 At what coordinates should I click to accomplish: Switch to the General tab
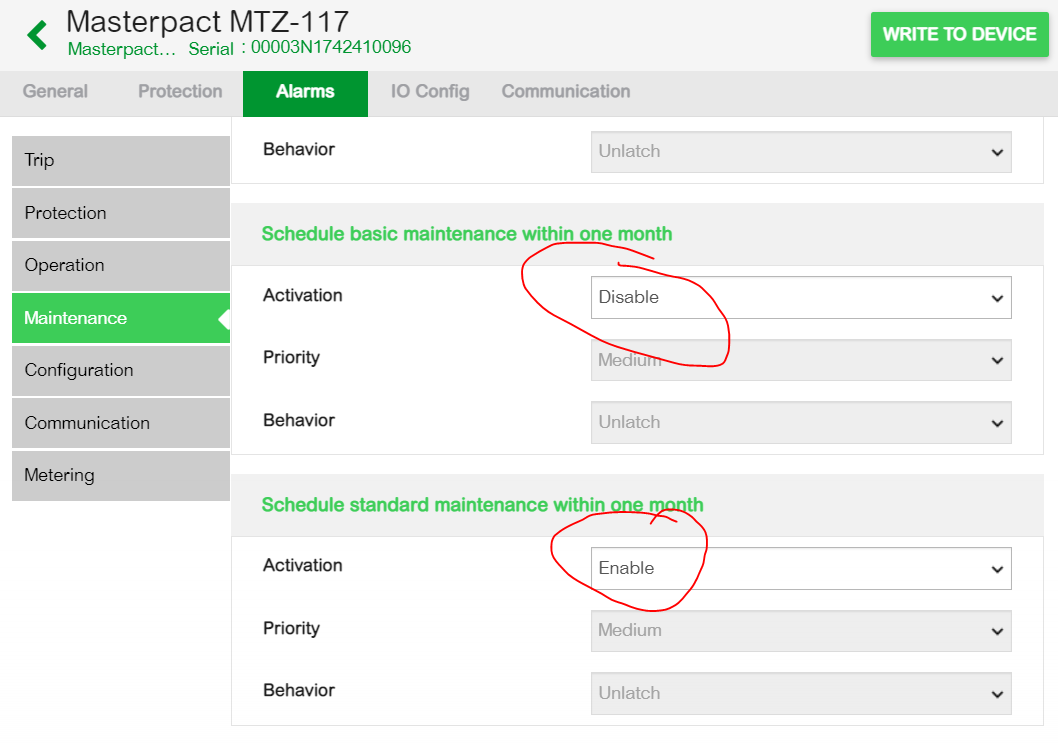[55, 91]
